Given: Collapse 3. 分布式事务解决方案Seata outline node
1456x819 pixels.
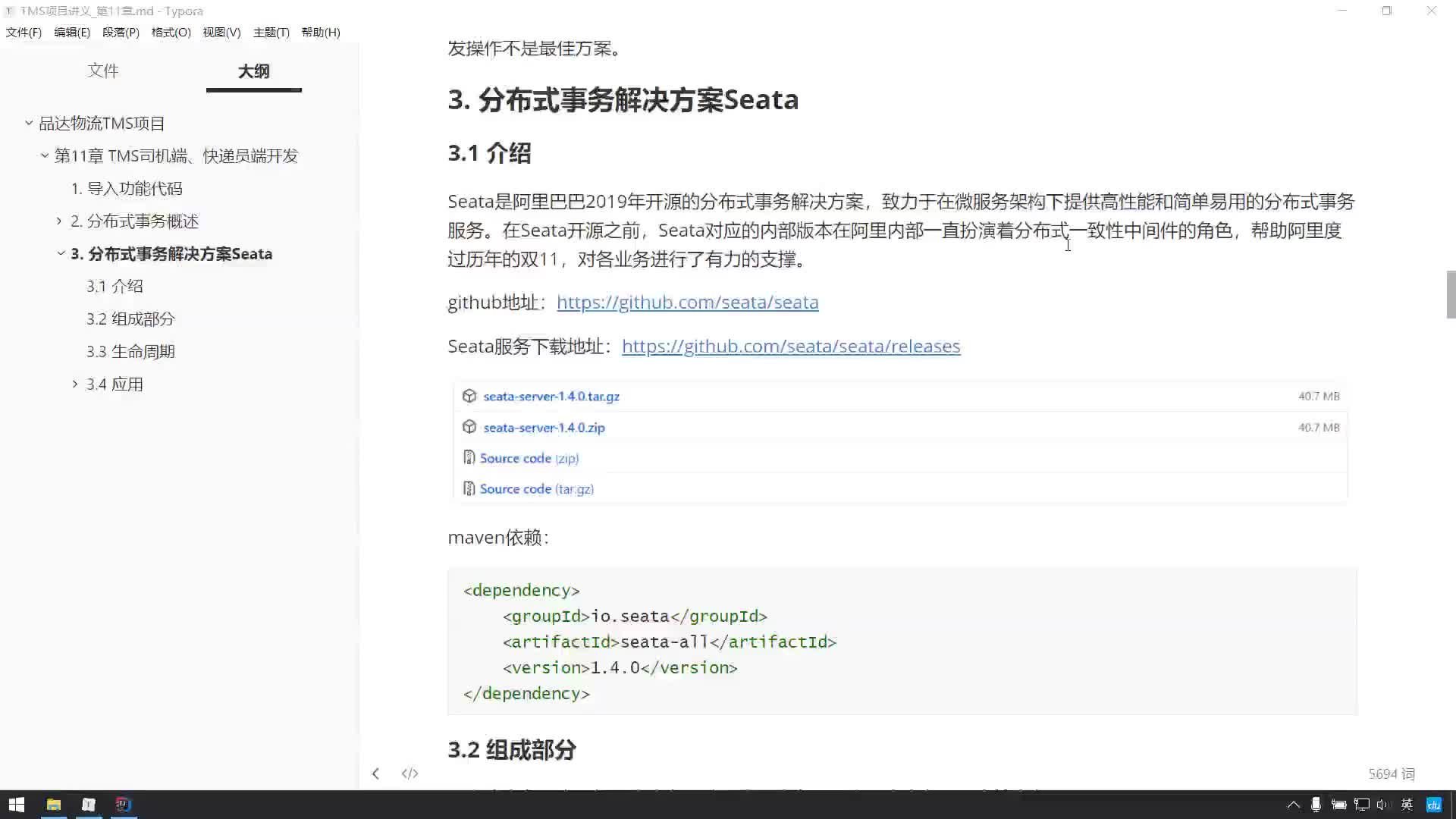Looking at the screenshot, I should pyautogui.click(x=61, y=253).
